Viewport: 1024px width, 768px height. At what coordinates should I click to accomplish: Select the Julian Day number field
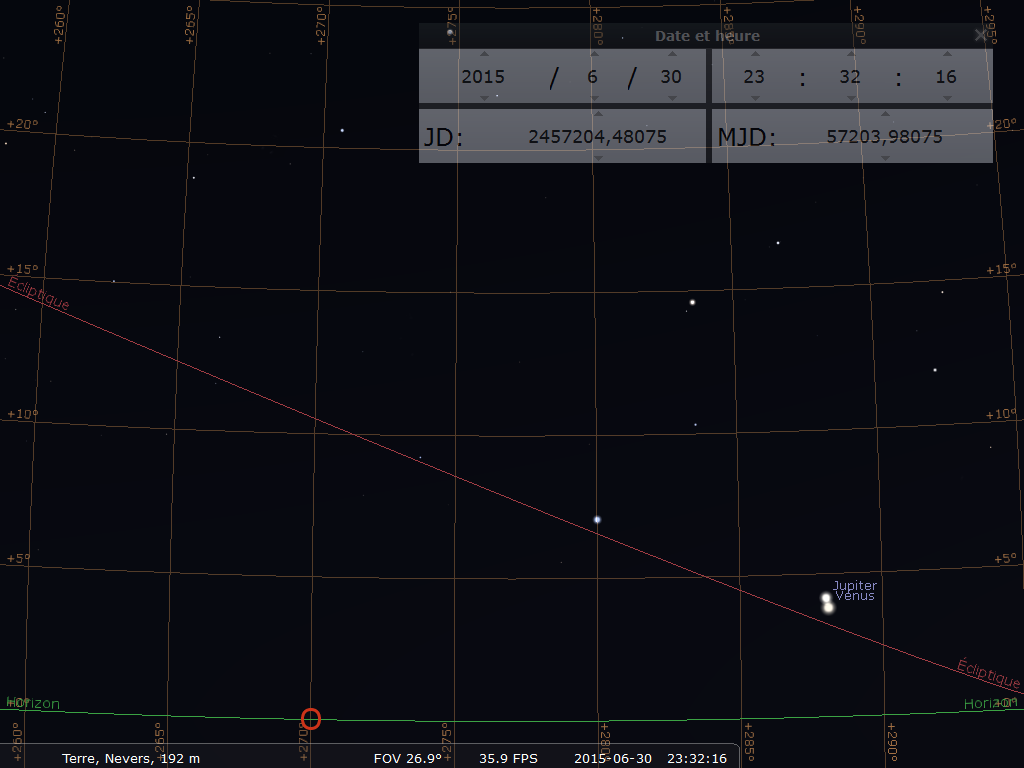597,137
